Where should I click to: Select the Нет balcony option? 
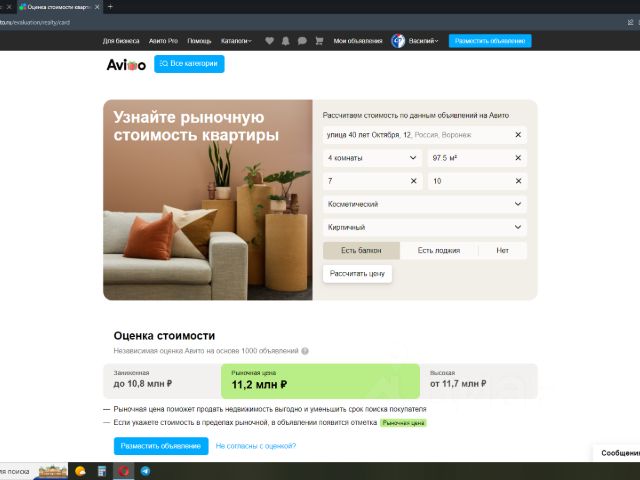click(502, 251)
